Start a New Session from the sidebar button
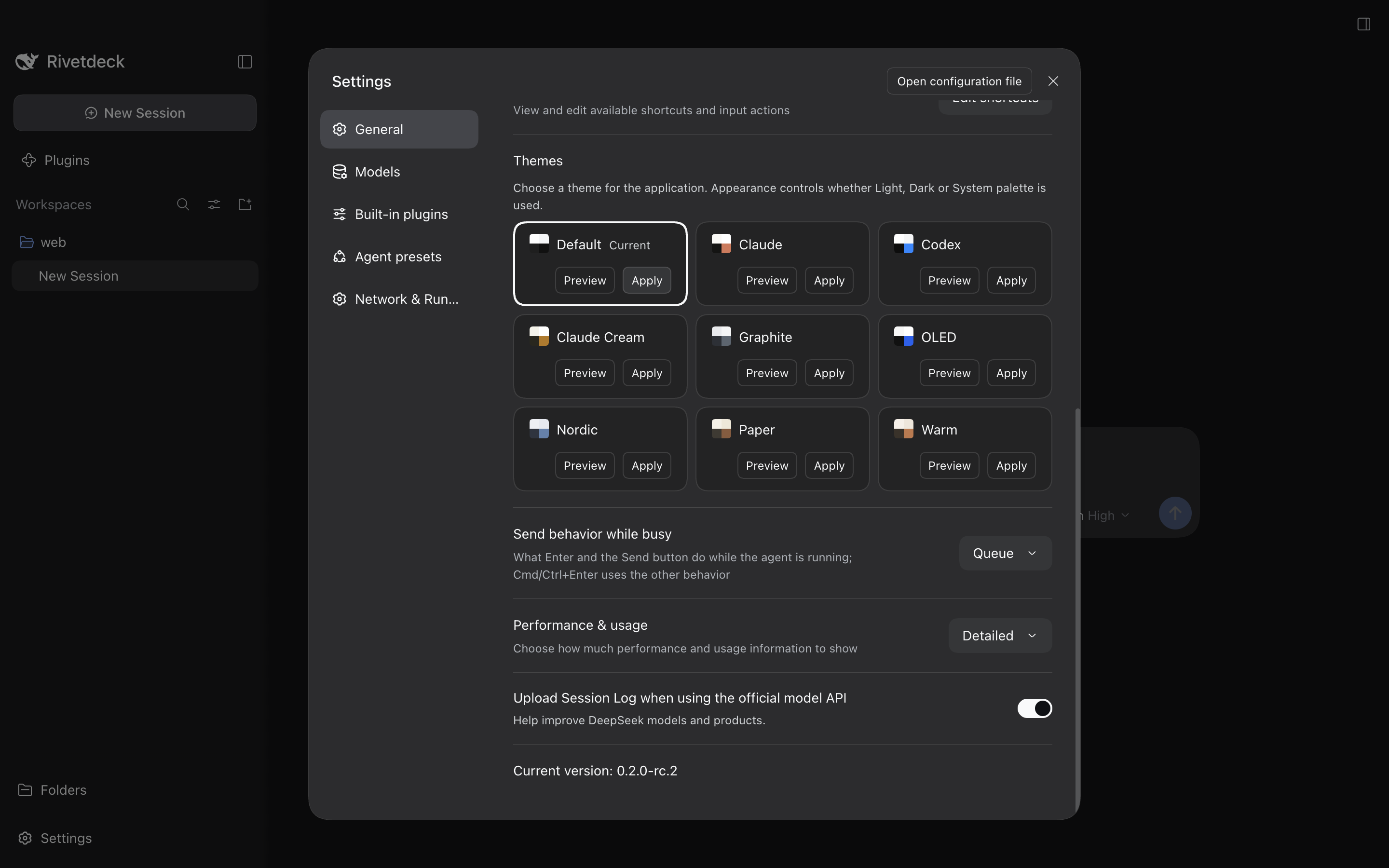This screenshot has height=868, width=1389. click(135, 113)
